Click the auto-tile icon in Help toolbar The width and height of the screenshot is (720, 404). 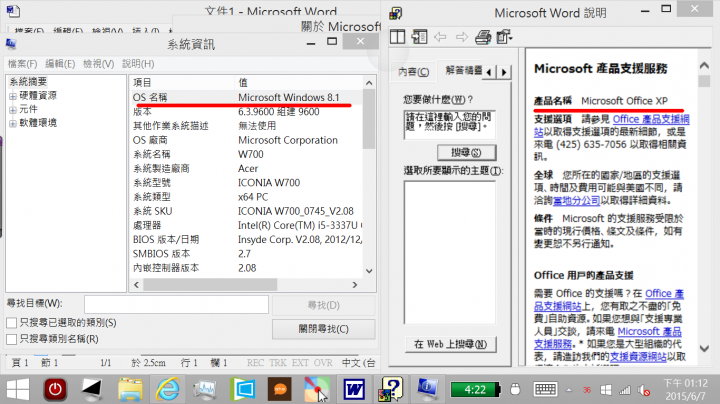(x=419, y=37)
